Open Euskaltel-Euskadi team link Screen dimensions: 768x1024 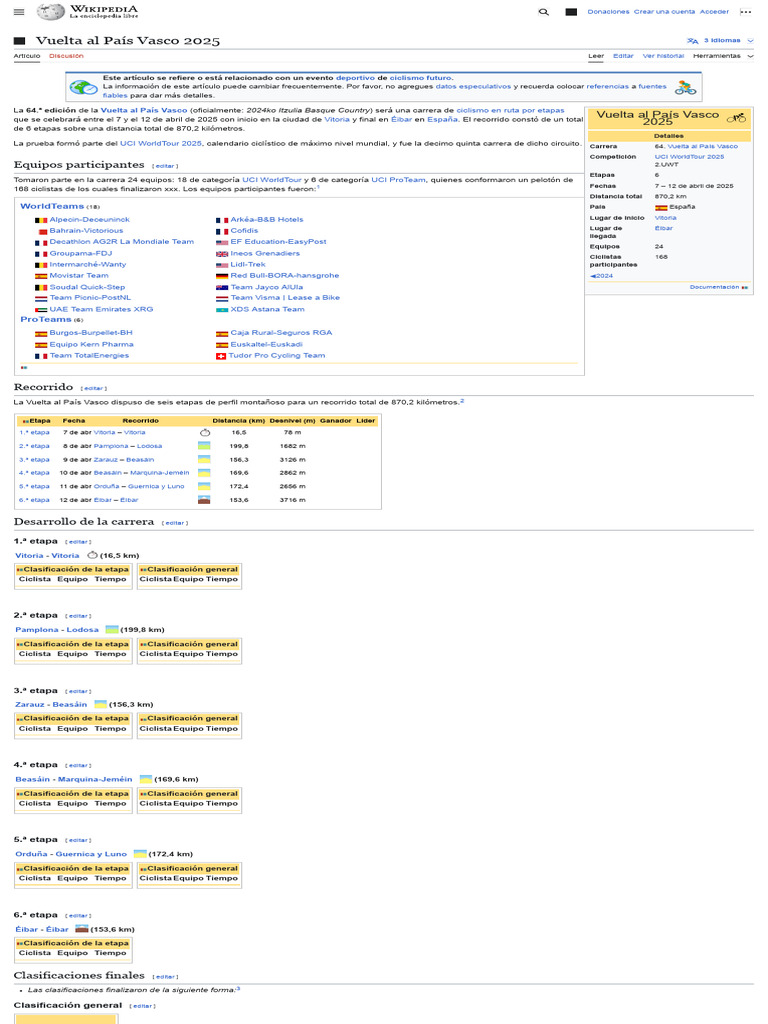[x=266, y=345]
